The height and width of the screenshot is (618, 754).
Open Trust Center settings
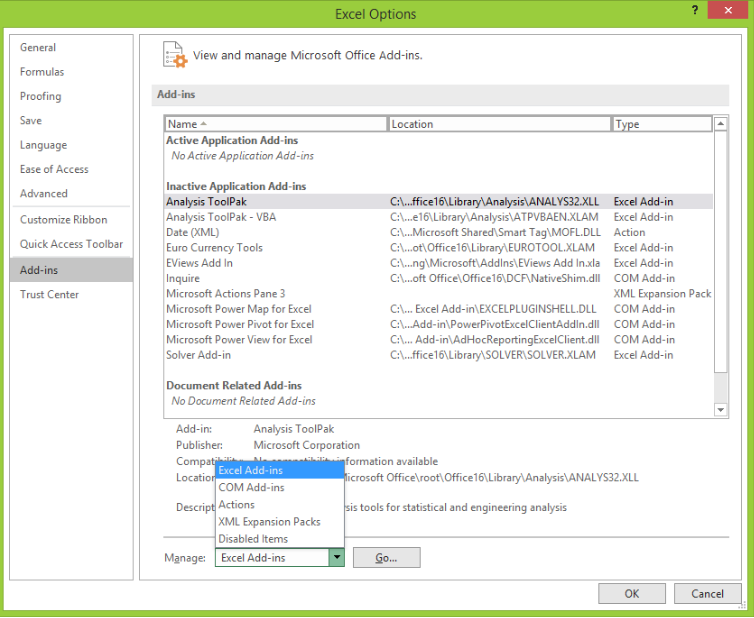[x=71, y=294]
